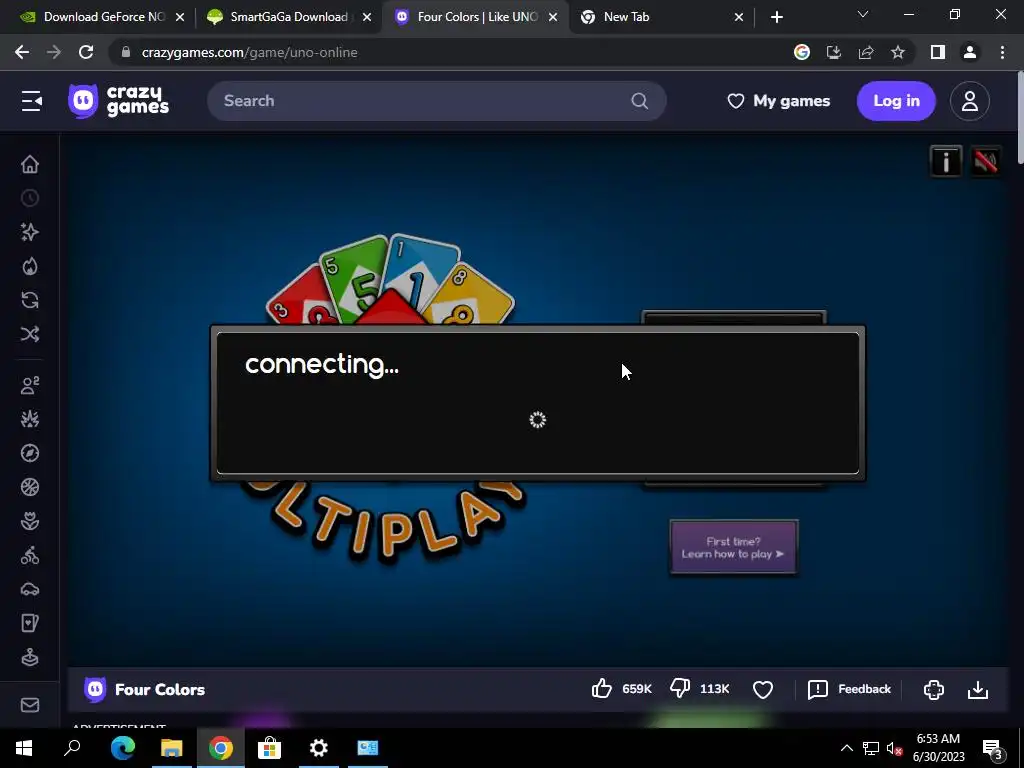The image size is (1024, 768).
Task: Open Settings gear from taskbar
Action: click(x=319, y=748)
